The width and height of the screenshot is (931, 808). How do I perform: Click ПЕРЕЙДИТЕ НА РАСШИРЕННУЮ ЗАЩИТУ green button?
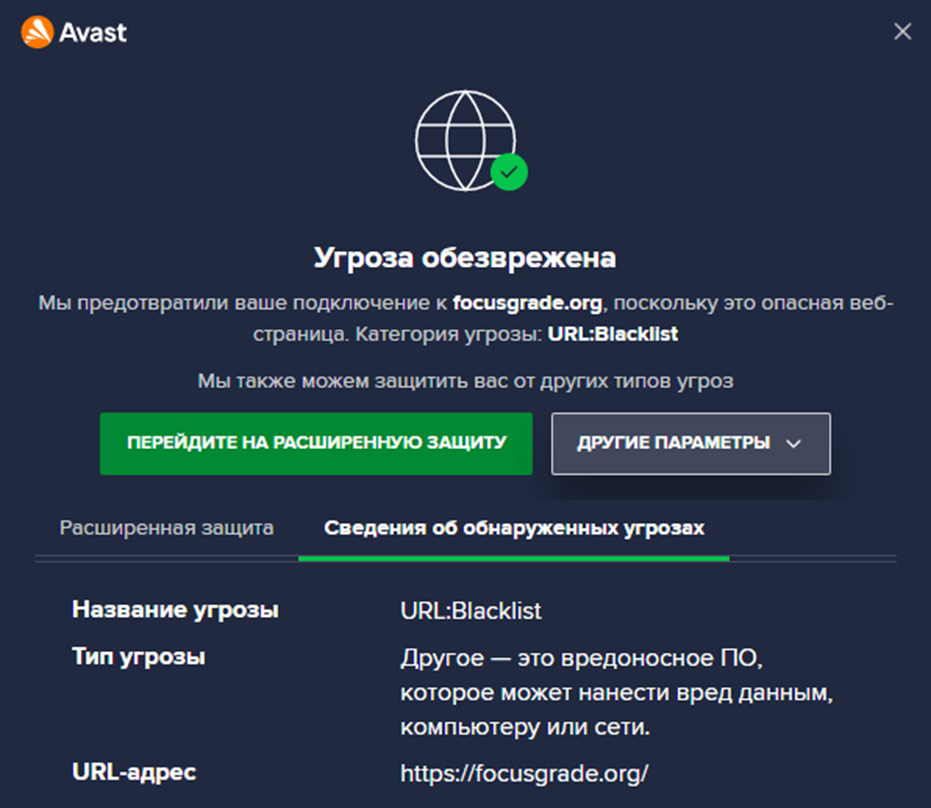pos(316,443)
